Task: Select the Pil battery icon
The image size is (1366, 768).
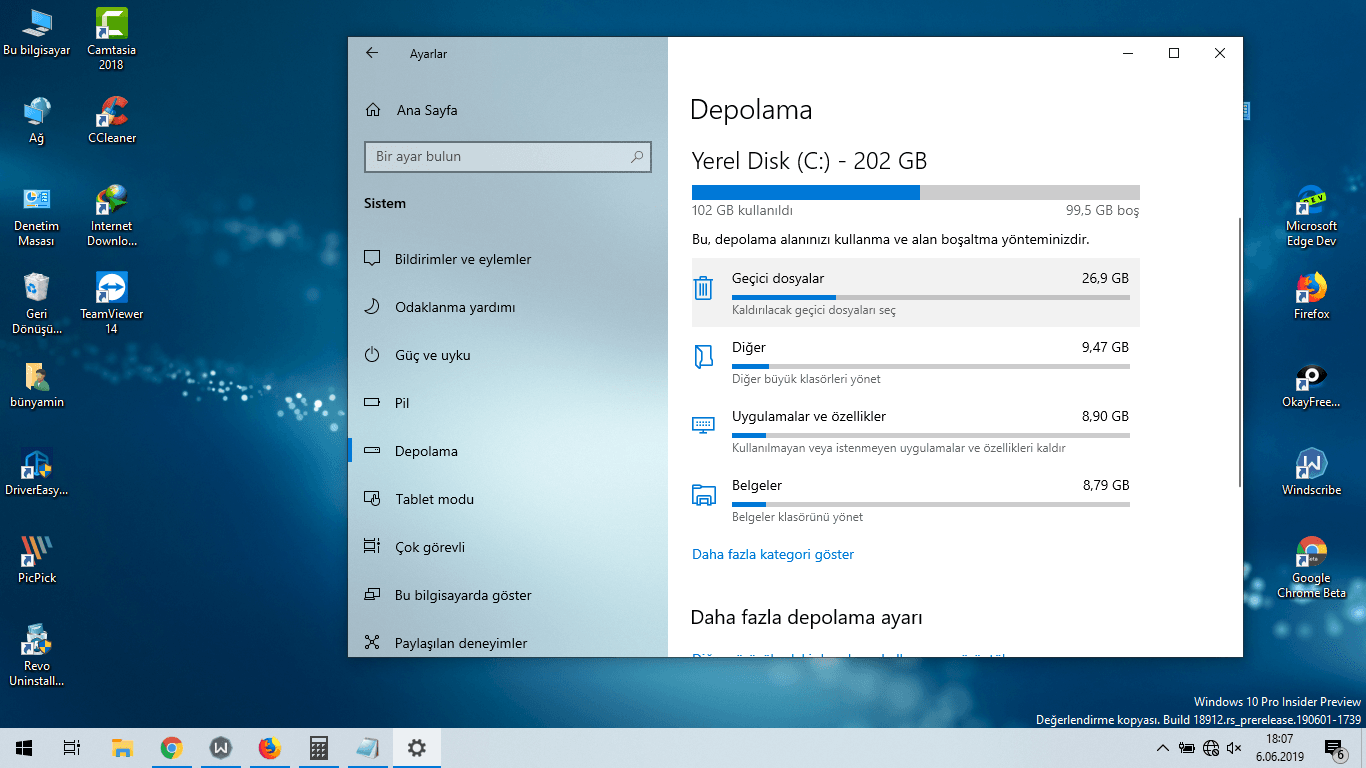Action: pyautogui.click(x=372, y=403)
